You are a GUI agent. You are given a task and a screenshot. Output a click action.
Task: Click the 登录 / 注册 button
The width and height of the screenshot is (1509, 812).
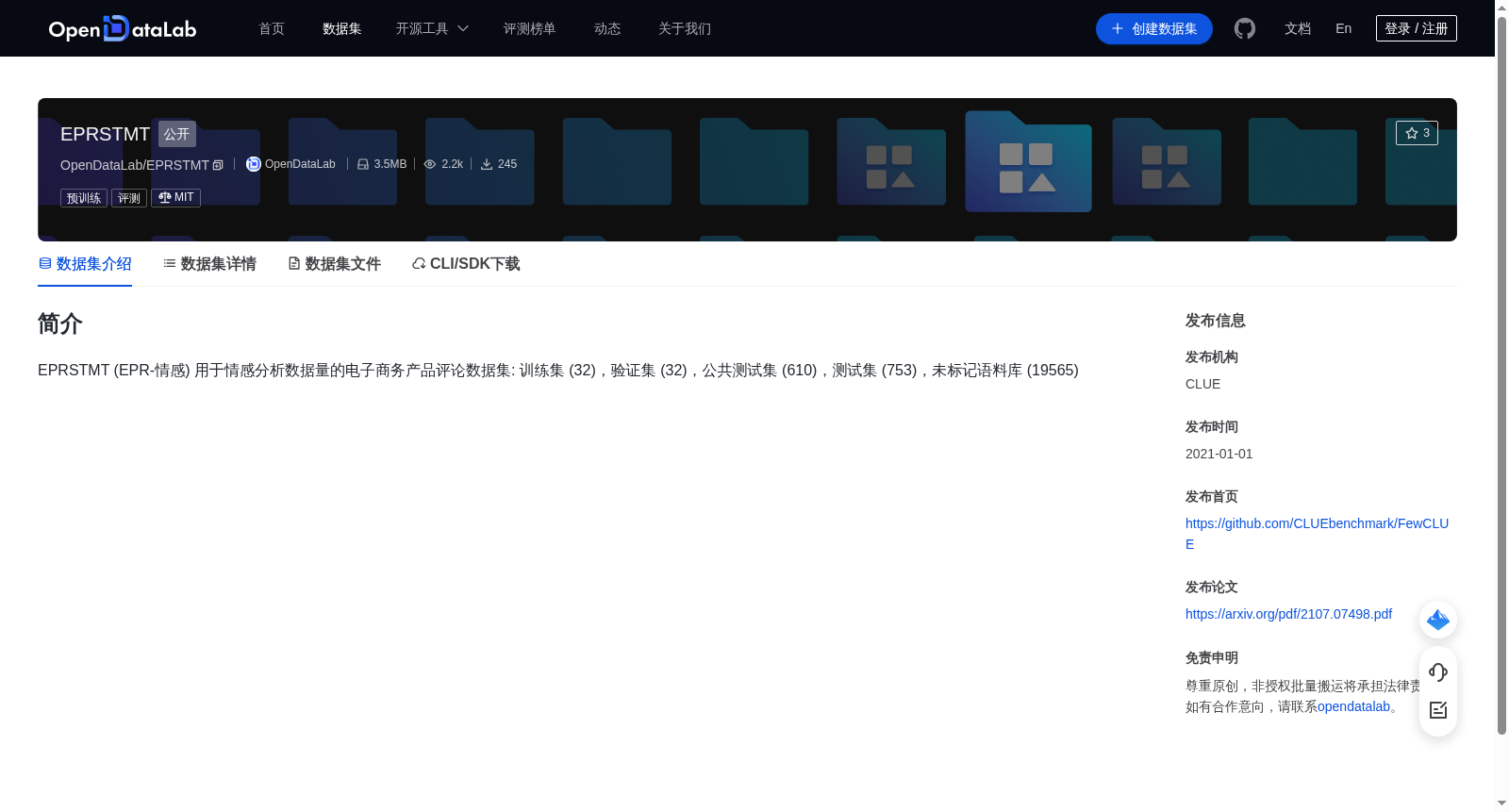(1416, 28)
